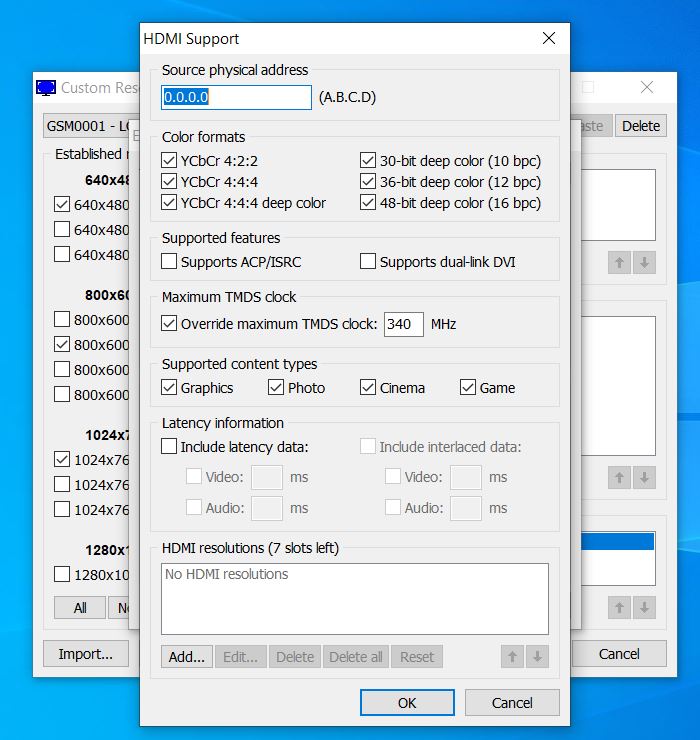
Task: Toggle Override maximum TMDS clock checkbox
Action: (x=169, y=324)
